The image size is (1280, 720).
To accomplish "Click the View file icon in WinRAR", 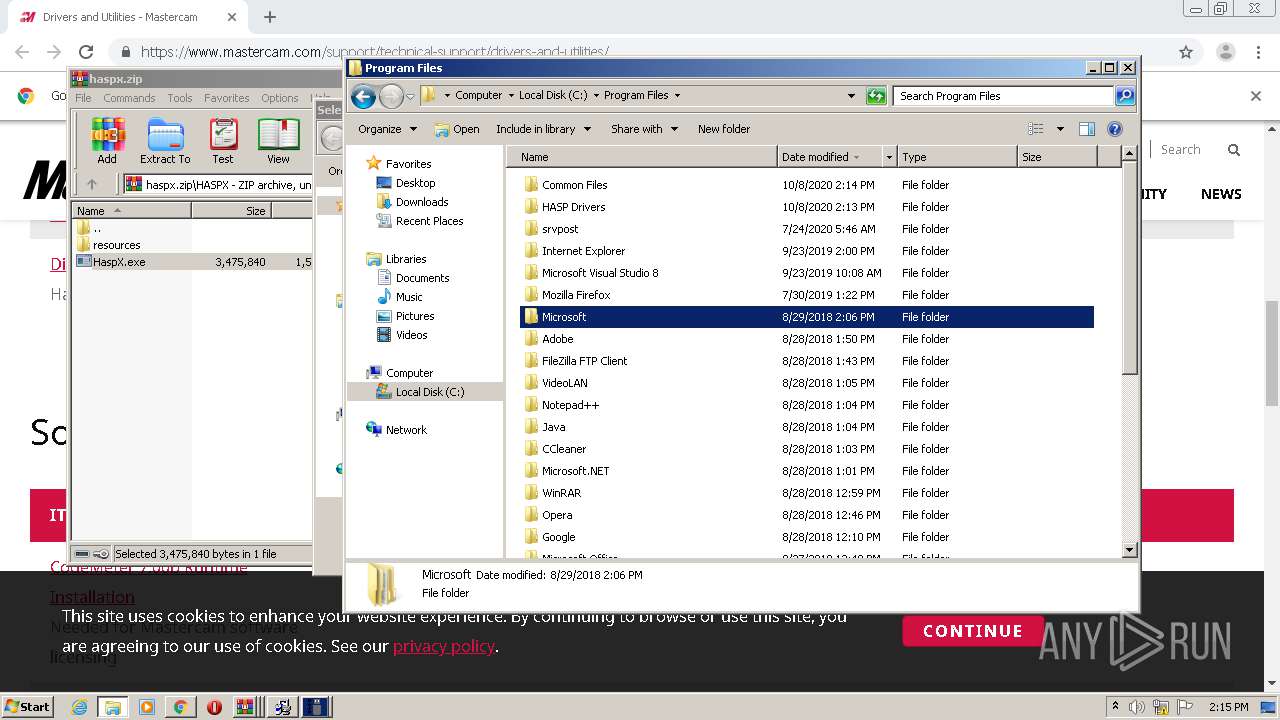I will point(278,141).
